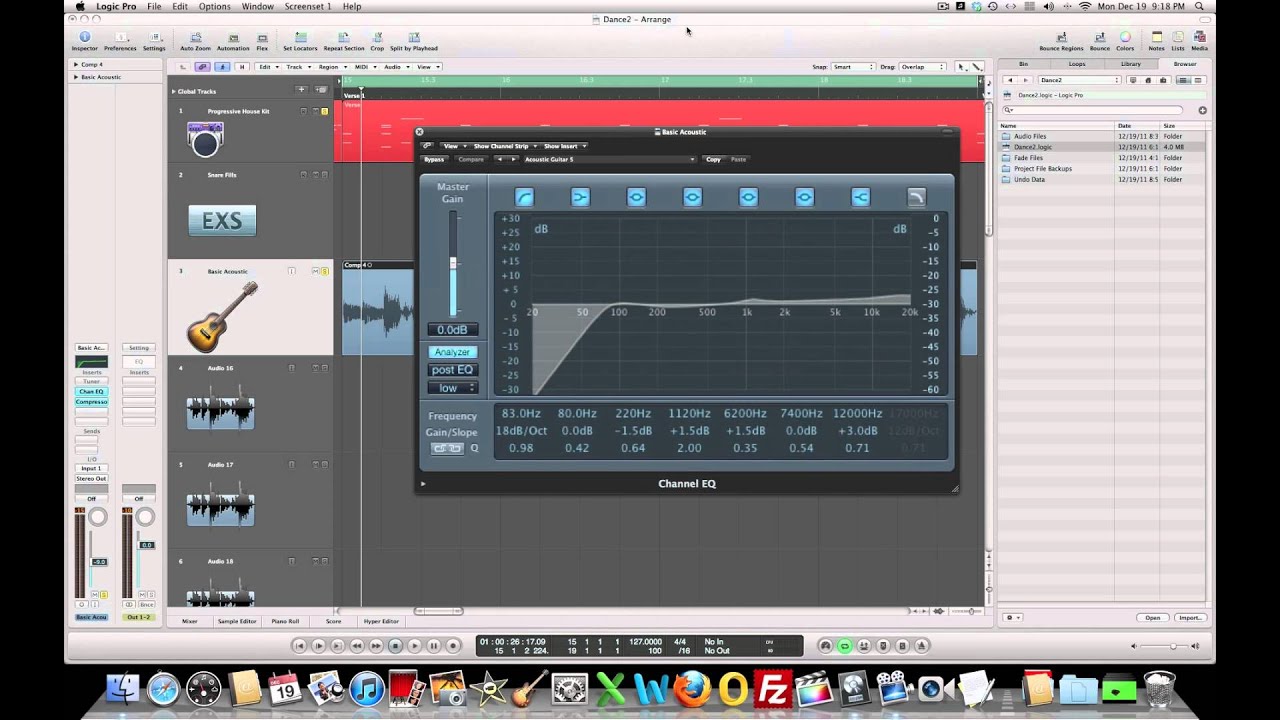Adjust the Master Gain slider in Channel EQ
The height and width of the screenshot is (720, 1280).
453,265
